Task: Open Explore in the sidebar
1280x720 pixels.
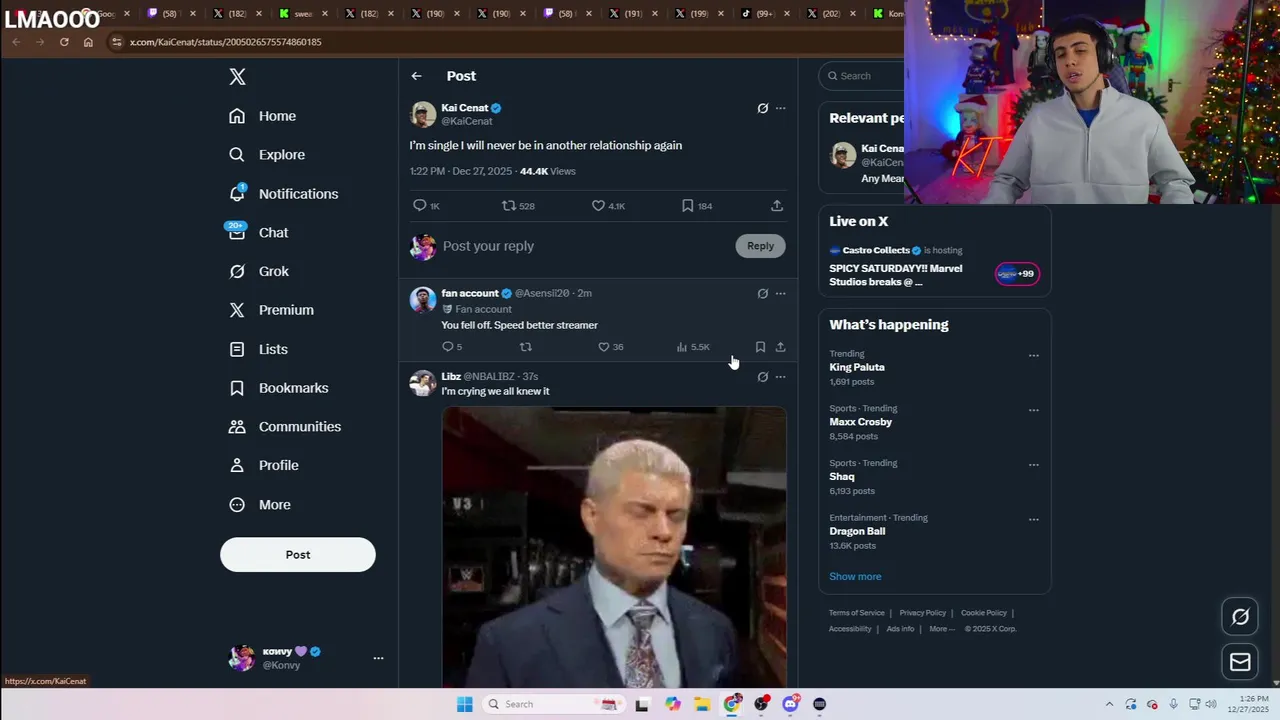Action: [266, 155]
